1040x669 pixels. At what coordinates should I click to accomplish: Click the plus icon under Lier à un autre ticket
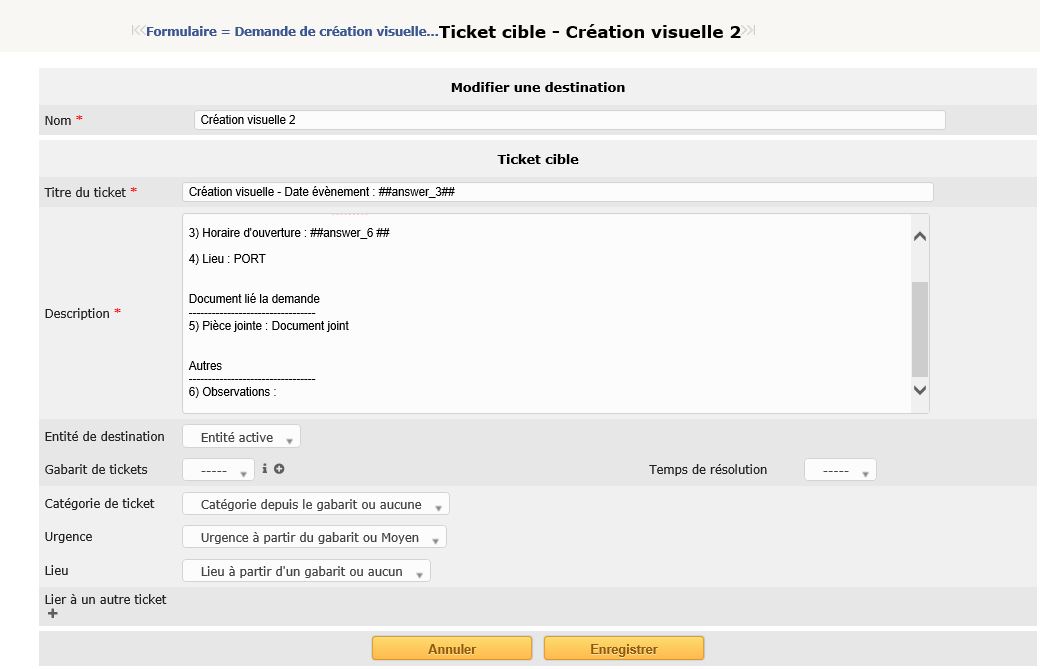click(51, 613)
